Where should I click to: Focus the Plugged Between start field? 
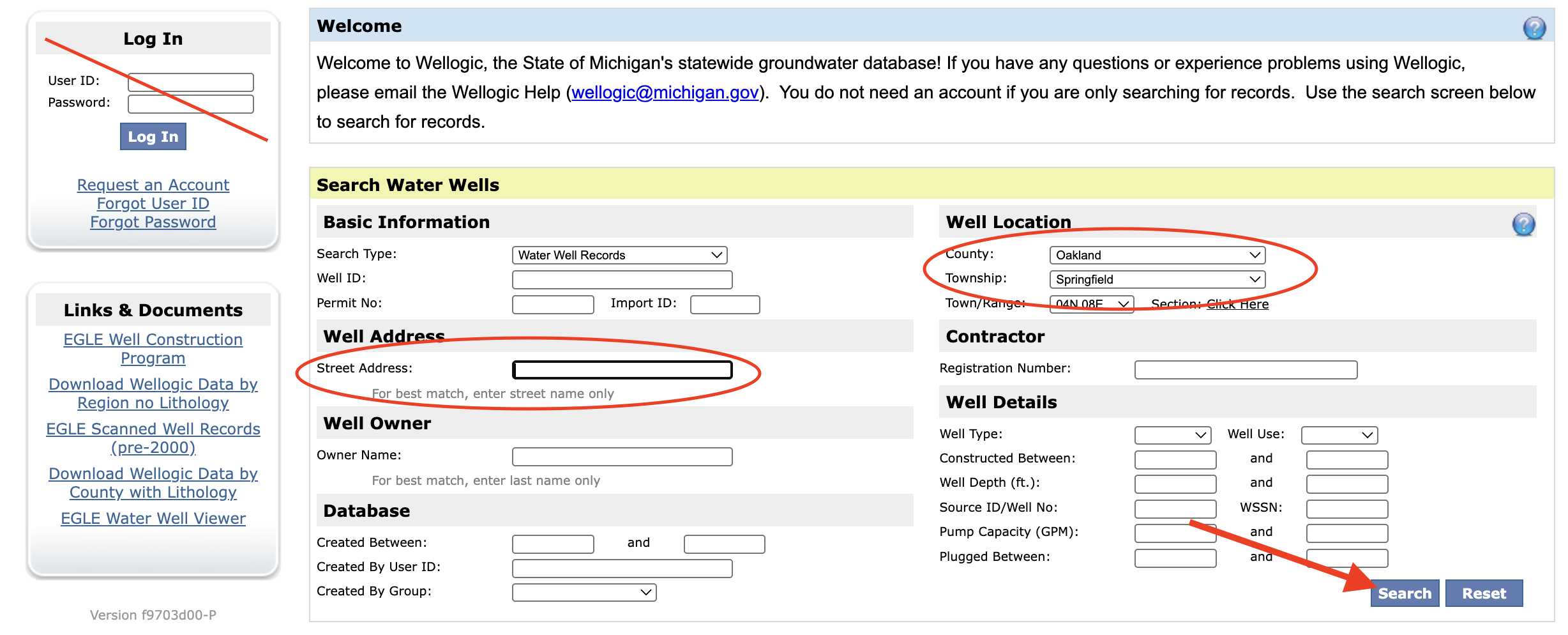[x=1175, y=558]
